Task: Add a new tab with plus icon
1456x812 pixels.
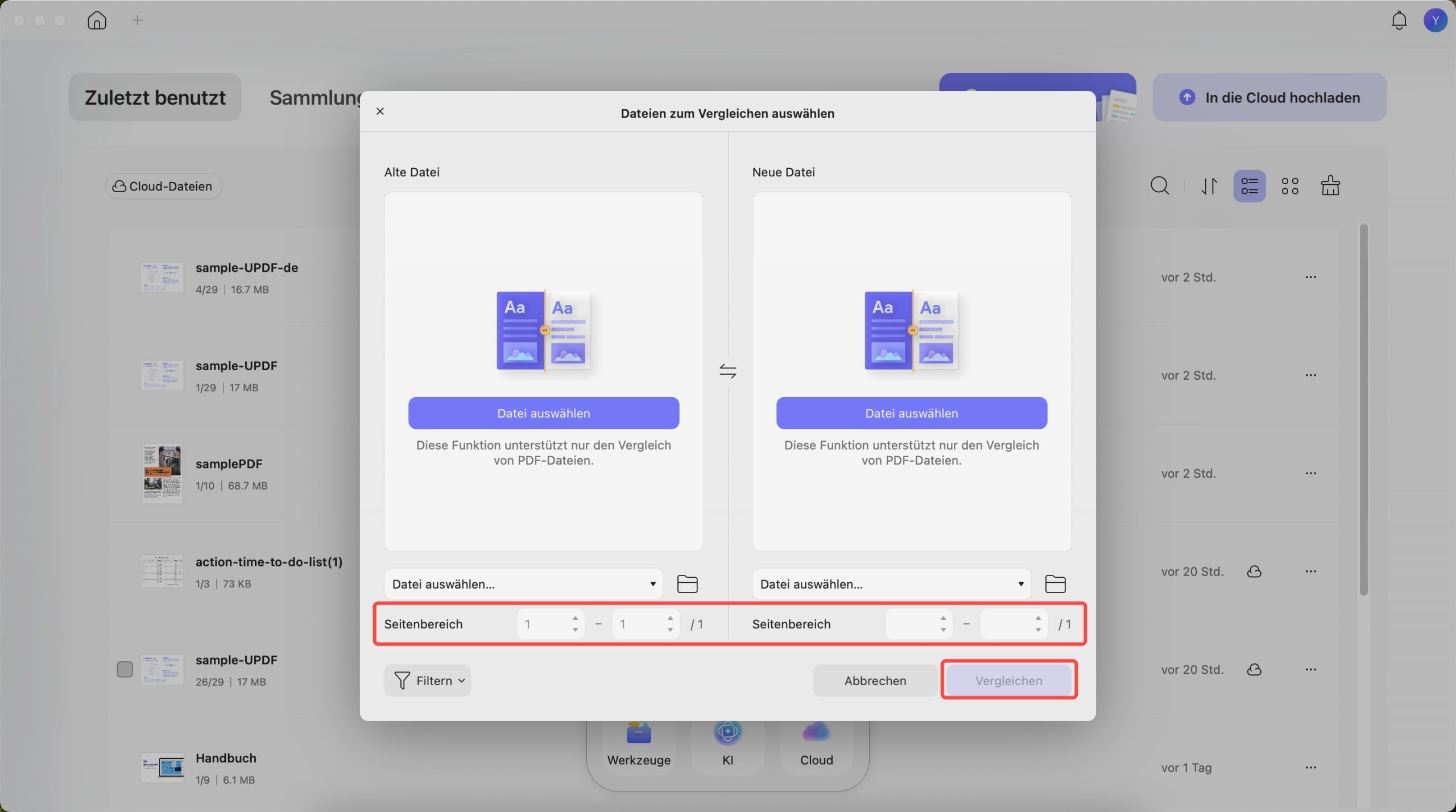Action: coord(137,20)
